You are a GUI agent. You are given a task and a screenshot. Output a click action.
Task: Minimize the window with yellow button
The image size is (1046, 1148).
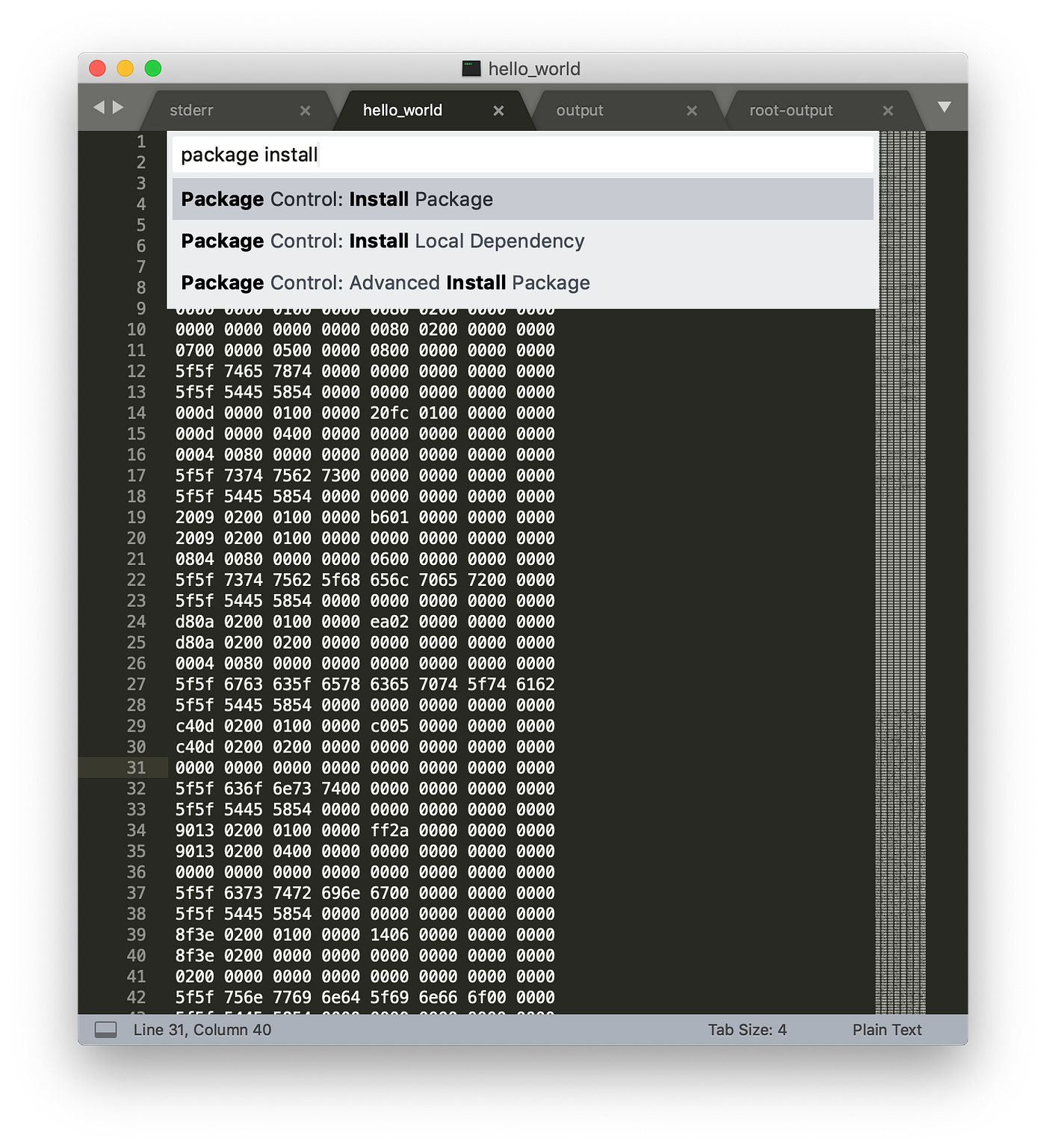coord(125,69)
